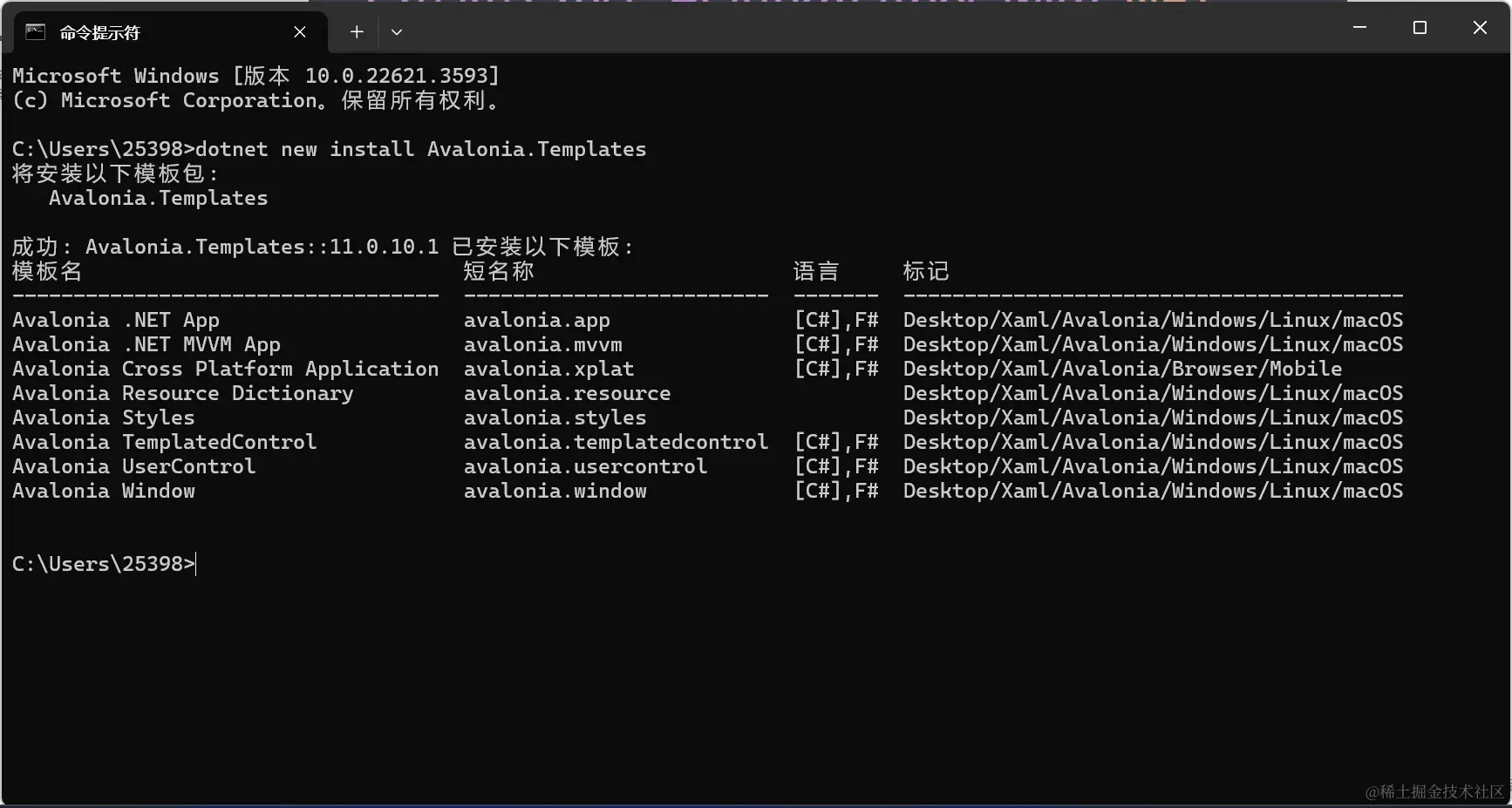
Task: Click the Avalonia Window template name
Action: point(104,491)
